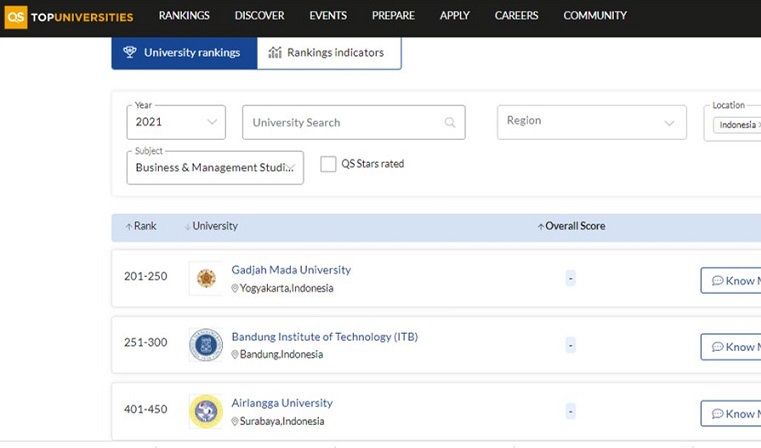Click the University column sort arrow

[x=187, y=227]
